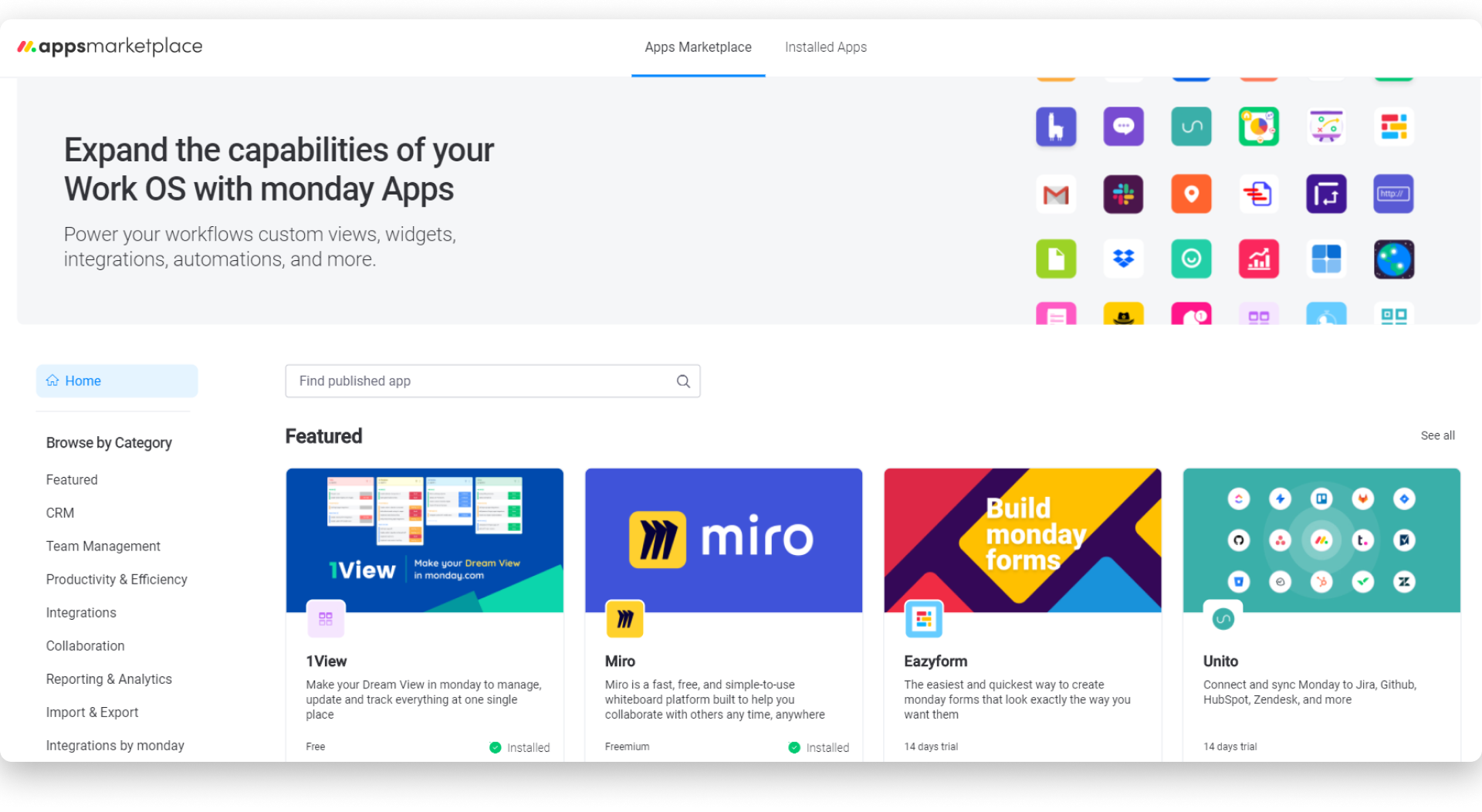Select the Eazyform app icon badge
Screen dimensions: 1482x812
[924, 619]
